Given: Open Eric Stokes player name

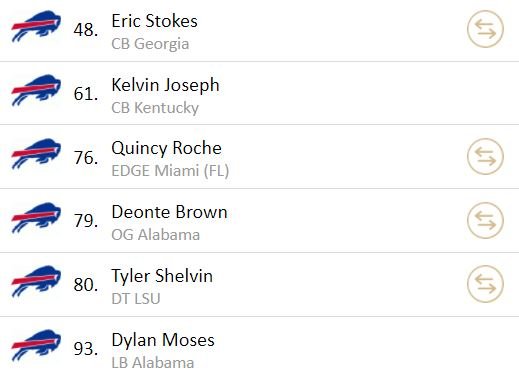Looking at the screenshot, I should click(x=154, y=21).
